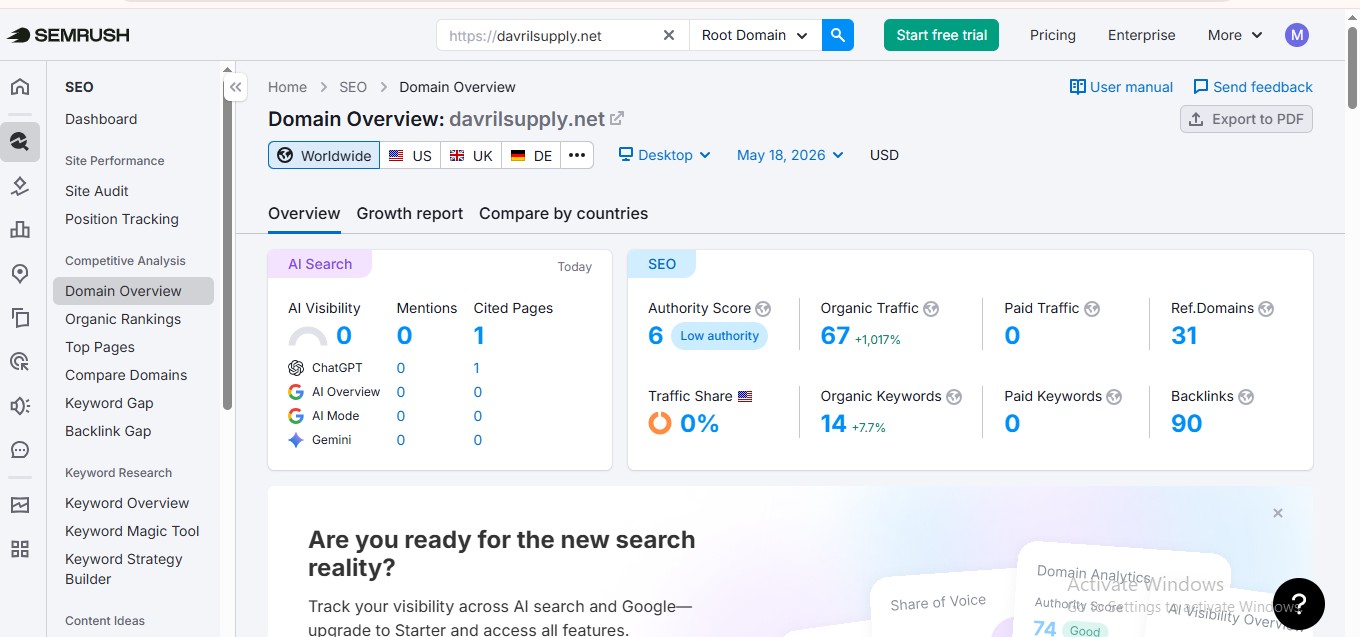The width and height of the screenshot is (1360, 637).
Task: Open Compare Domains in sidebar
Action: click(126, 375)
